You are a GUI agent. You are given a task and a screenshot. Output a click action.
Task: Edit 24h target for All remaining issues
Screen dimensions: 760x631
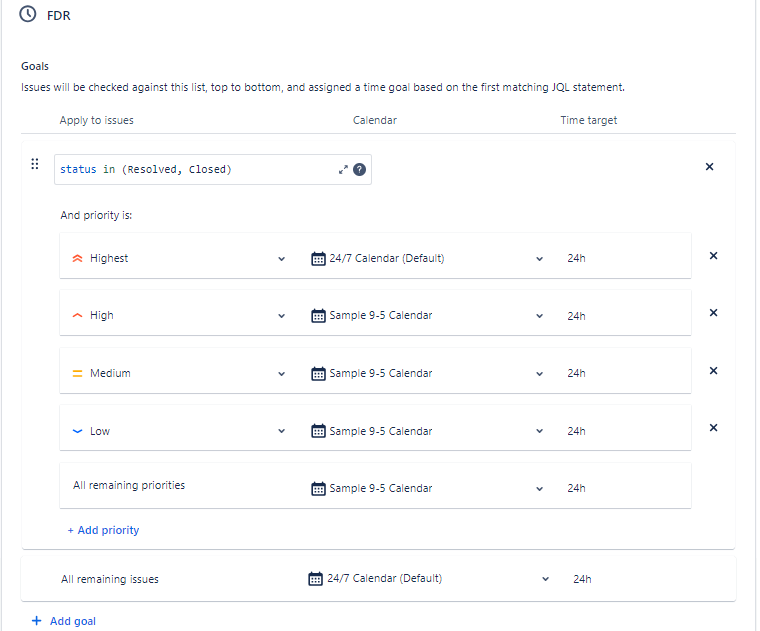pos(582,579)
